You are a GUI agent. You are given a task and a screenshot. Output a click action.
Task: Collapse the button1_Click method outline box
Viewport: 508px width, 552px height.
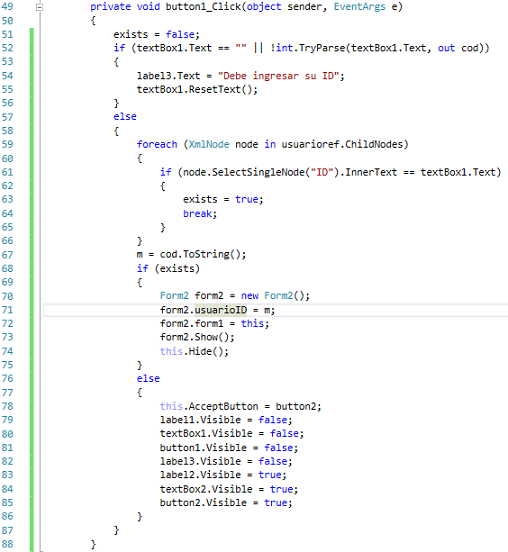coord(40,7)
